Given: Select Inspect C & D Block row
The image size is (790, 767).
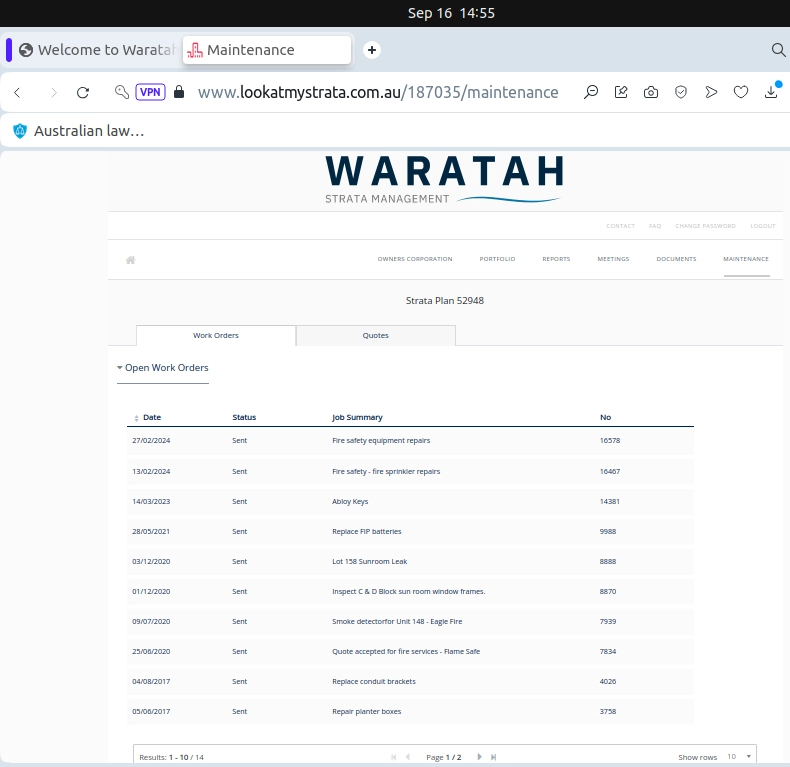Looking at the screenshot, I should 410,592.
